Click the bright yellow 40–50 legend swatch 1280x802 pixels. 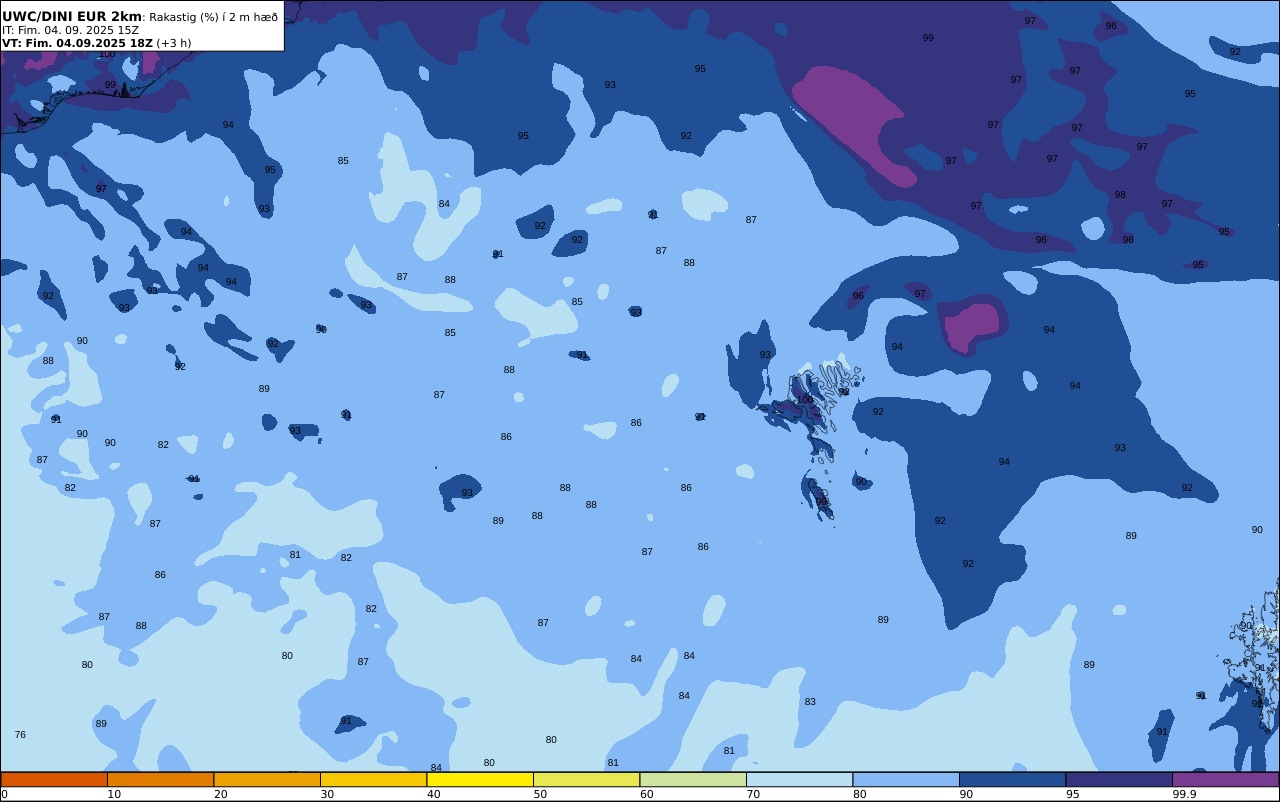480,779
